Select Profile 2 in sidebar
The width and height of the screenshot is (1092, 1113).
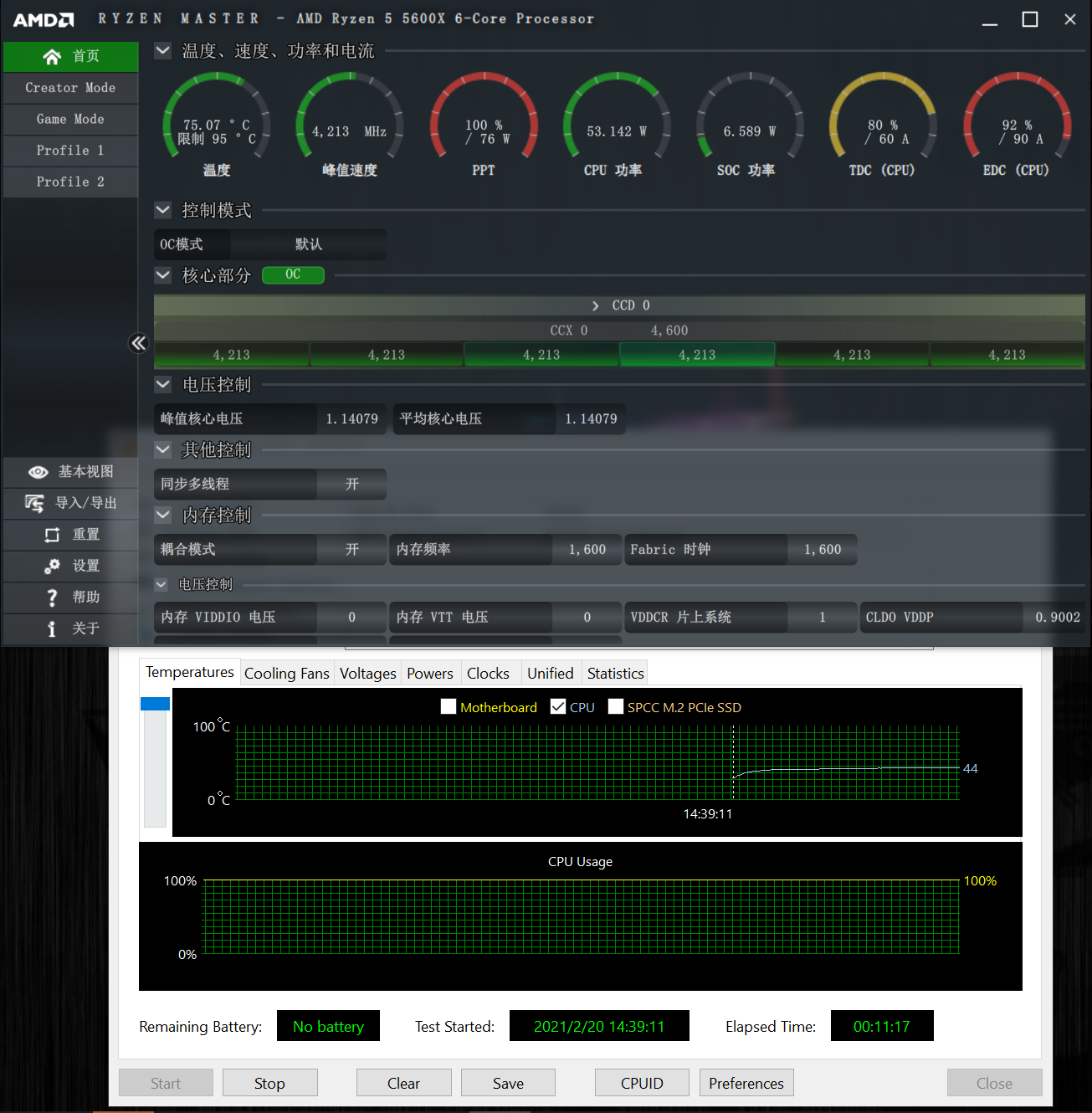pyautogui.click(x=70, y=182)
